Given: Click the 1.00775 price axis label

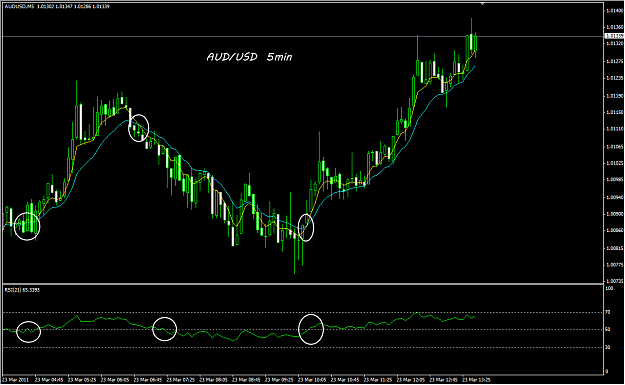Looking at the screenshot, I should click(x=614, y=265).
